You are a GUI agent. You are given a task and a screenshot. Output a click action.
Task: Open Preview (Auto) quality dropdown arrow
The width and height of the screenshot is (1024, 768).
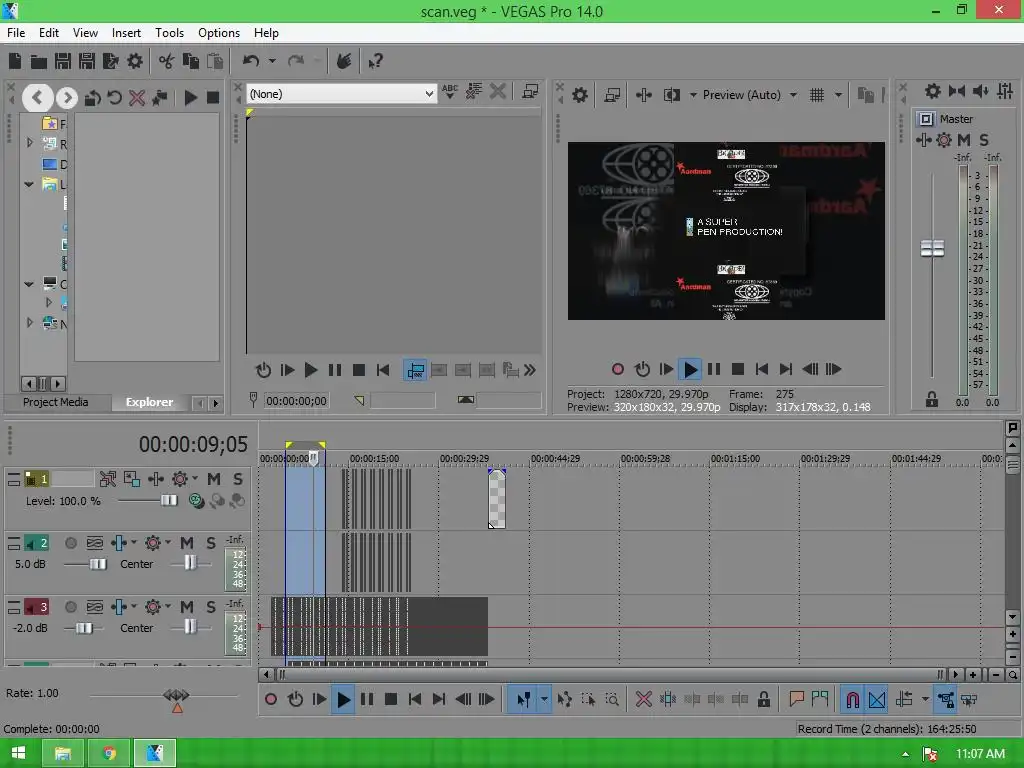tap(793, 95)
